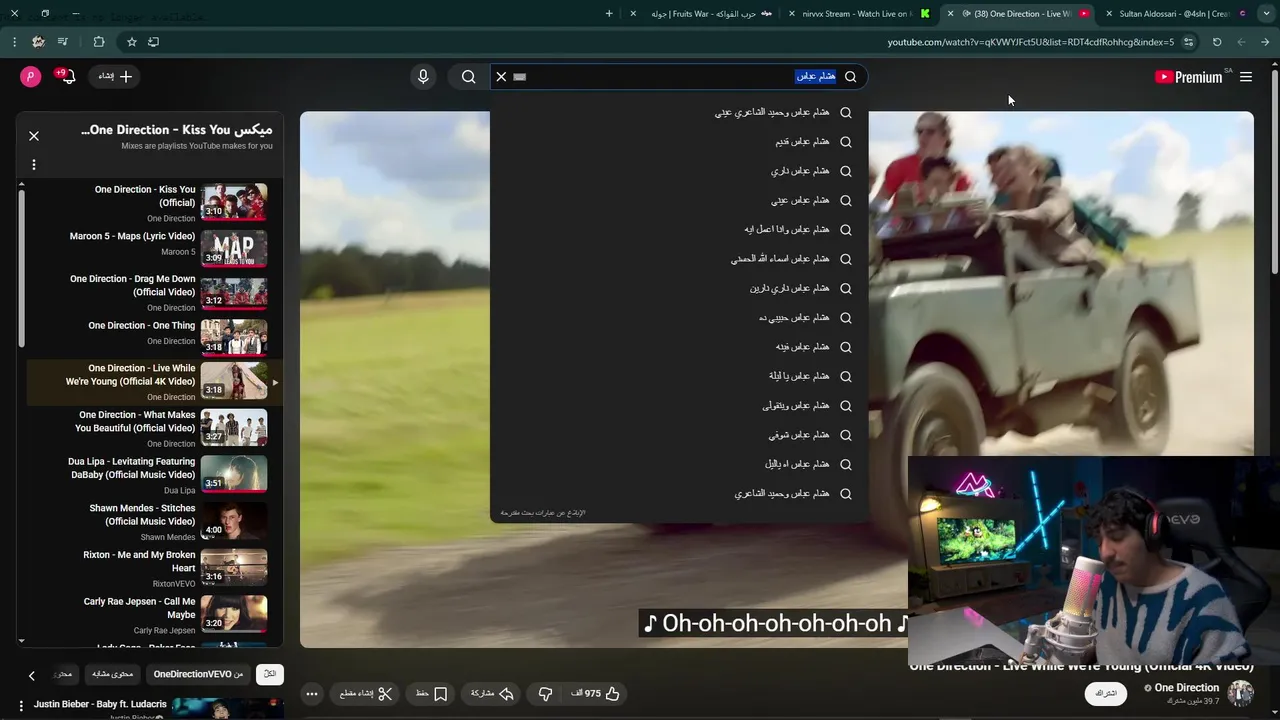Open the notifications bell
The height and width of the screenshot is (720, 1280).
coord(67,76)
